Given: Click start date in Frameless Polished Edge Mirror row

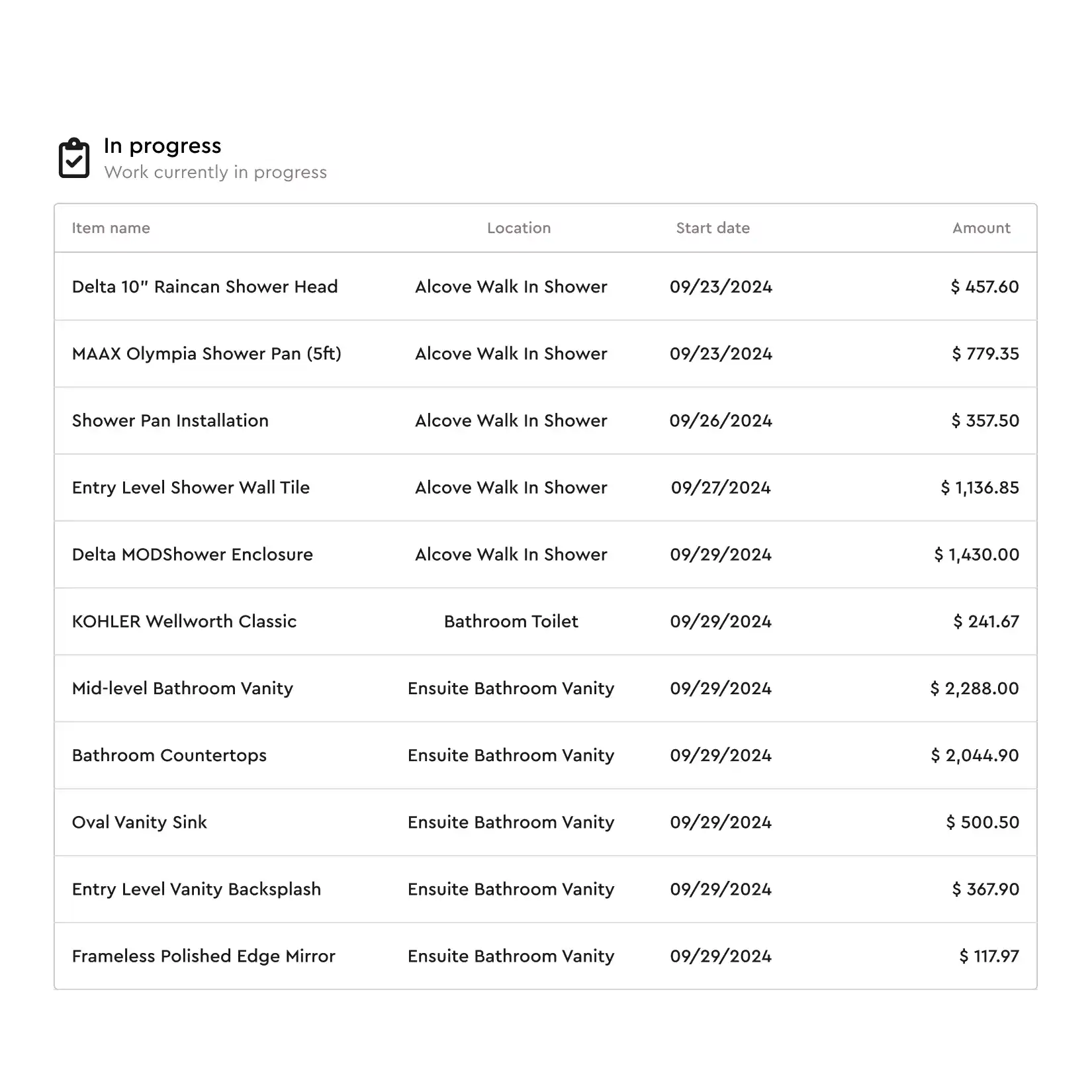Looking at the screenshot, I should [x=721, y=956].
